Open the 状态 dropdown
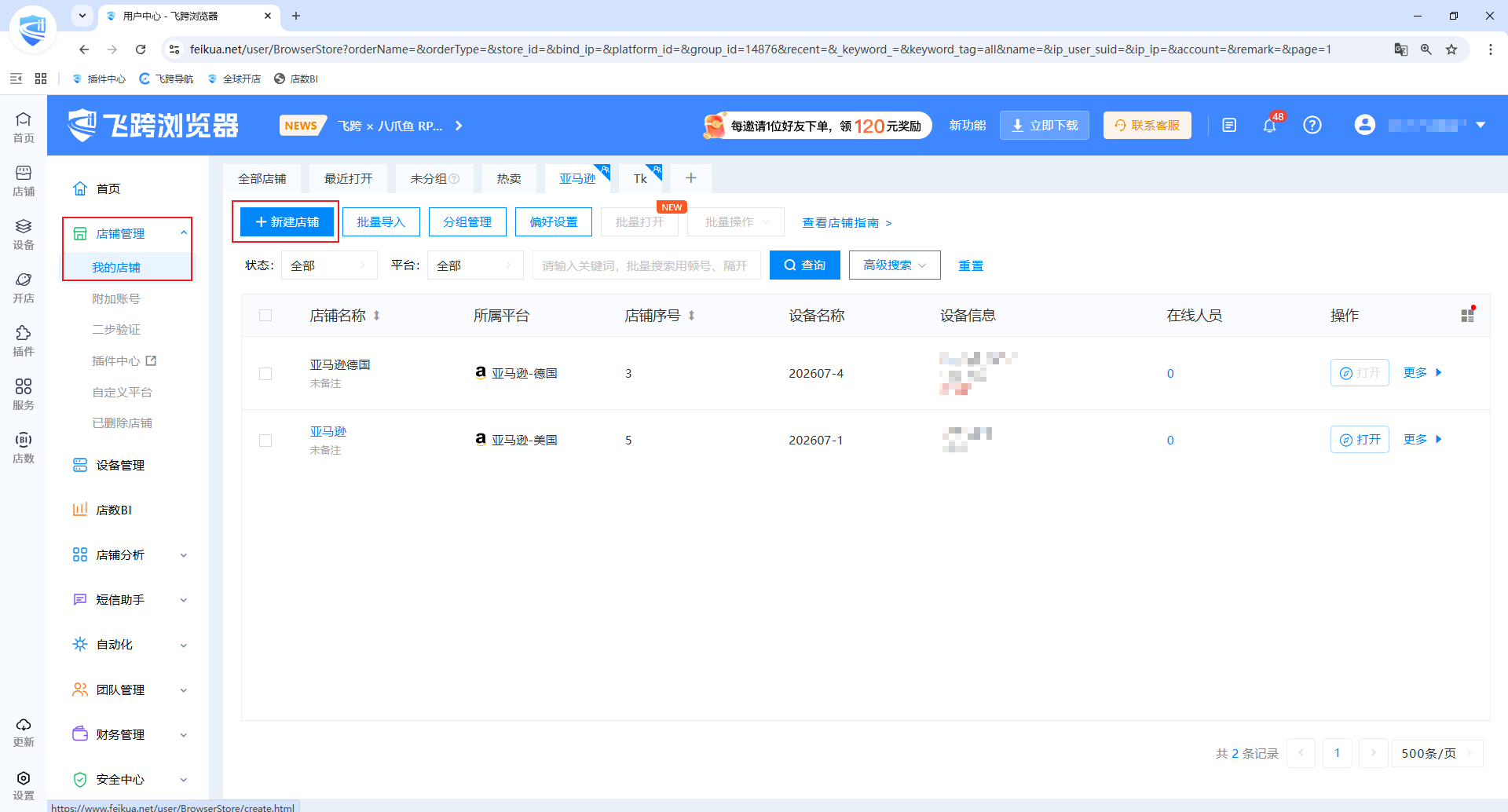This screenshot has height=812, width=1508. click(329, 265)
